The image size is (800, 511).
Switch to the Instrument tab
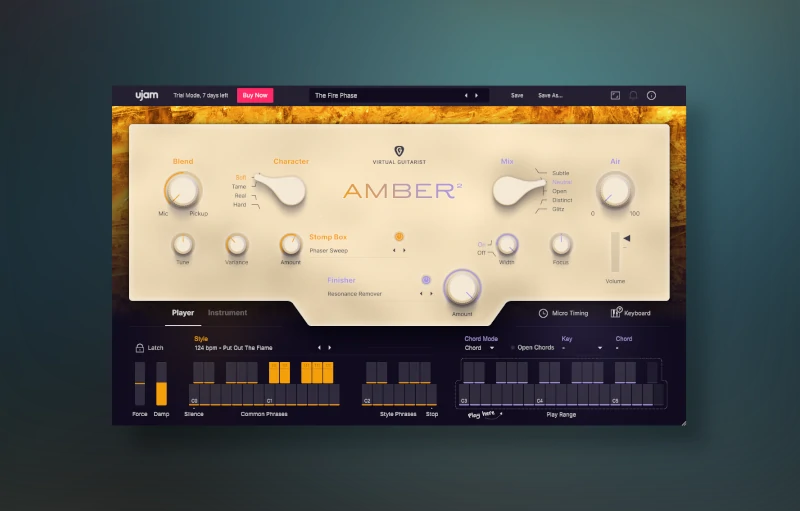[228, 313]
